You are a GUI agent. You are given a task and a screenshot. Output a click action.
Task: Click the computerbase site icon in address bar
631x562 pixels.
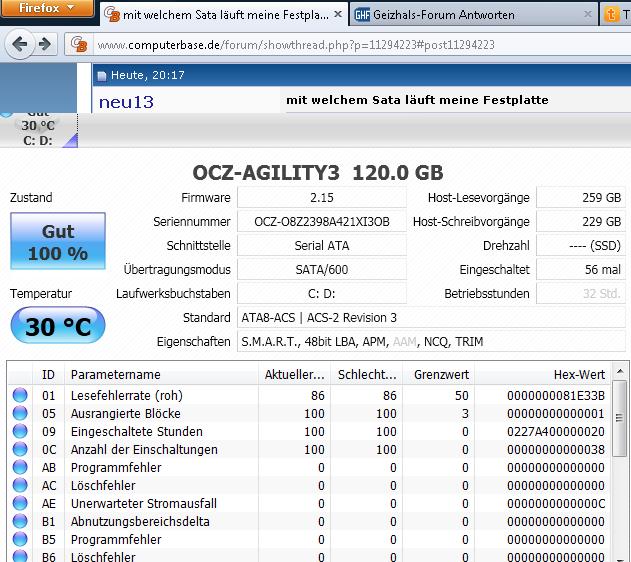point(79,44)
